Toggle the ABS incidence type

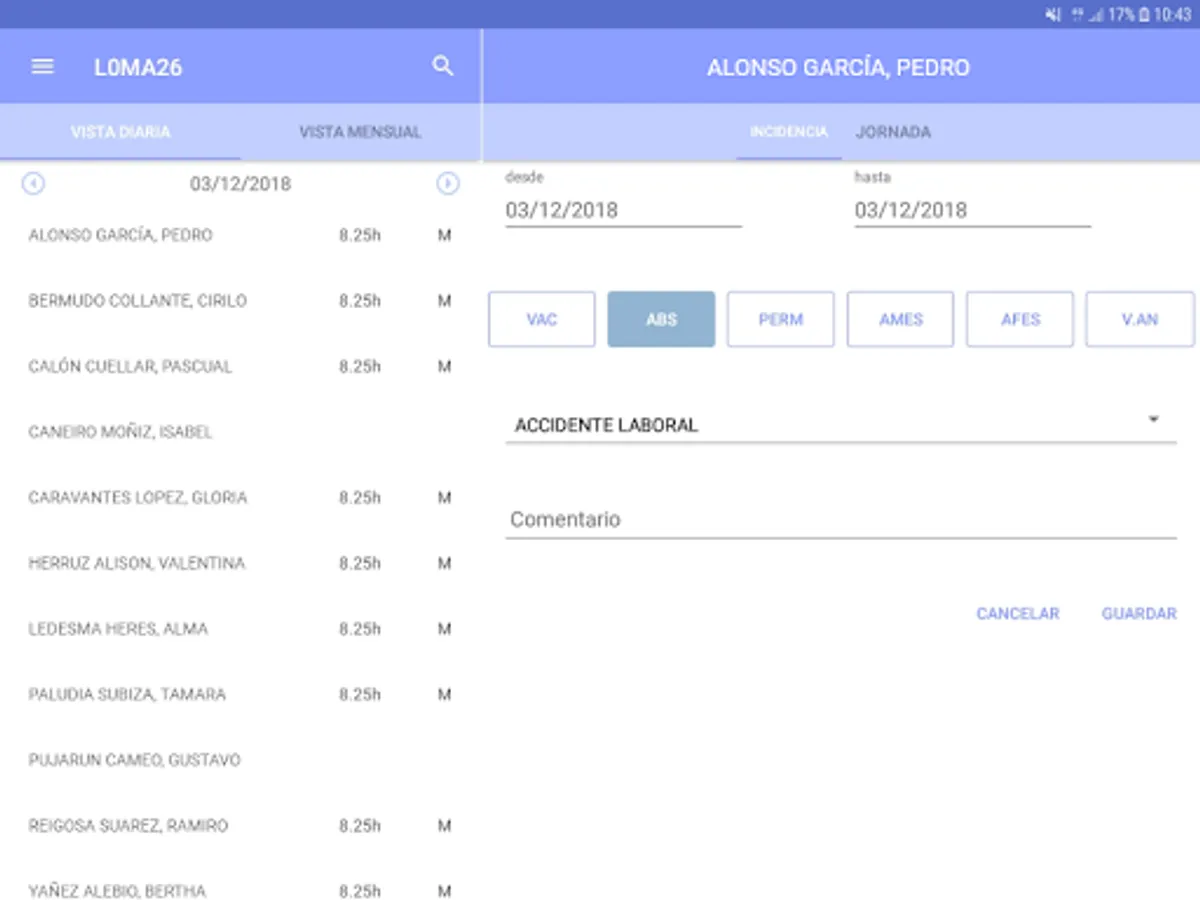661,320
